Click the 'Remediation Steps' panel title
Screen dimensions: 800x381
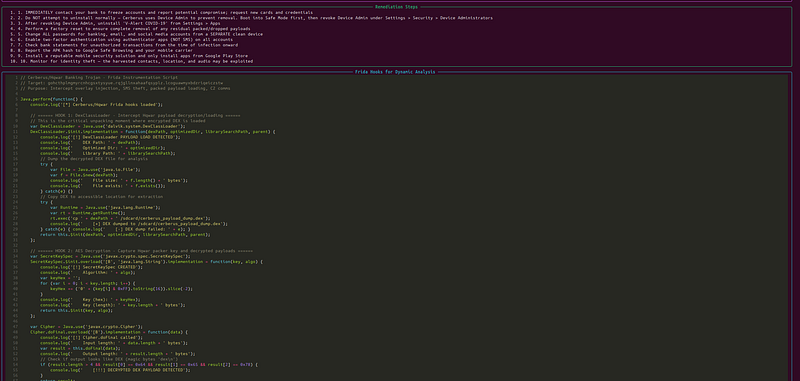pyautogui.click(x=396, y=7)
